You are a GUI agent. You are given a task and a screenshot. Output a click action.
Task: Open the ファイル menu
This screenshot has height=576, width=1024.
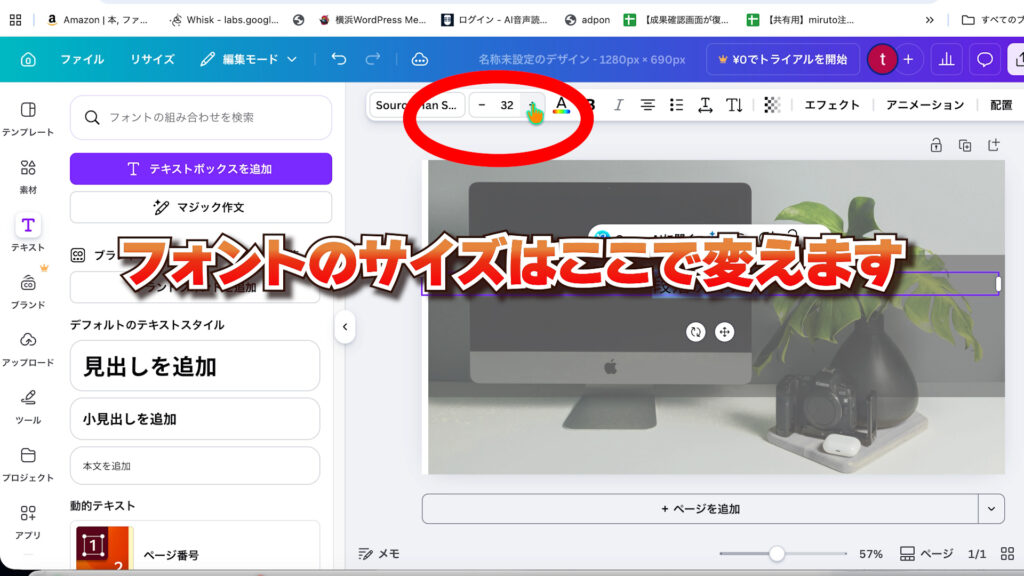(x=82, y=59)
